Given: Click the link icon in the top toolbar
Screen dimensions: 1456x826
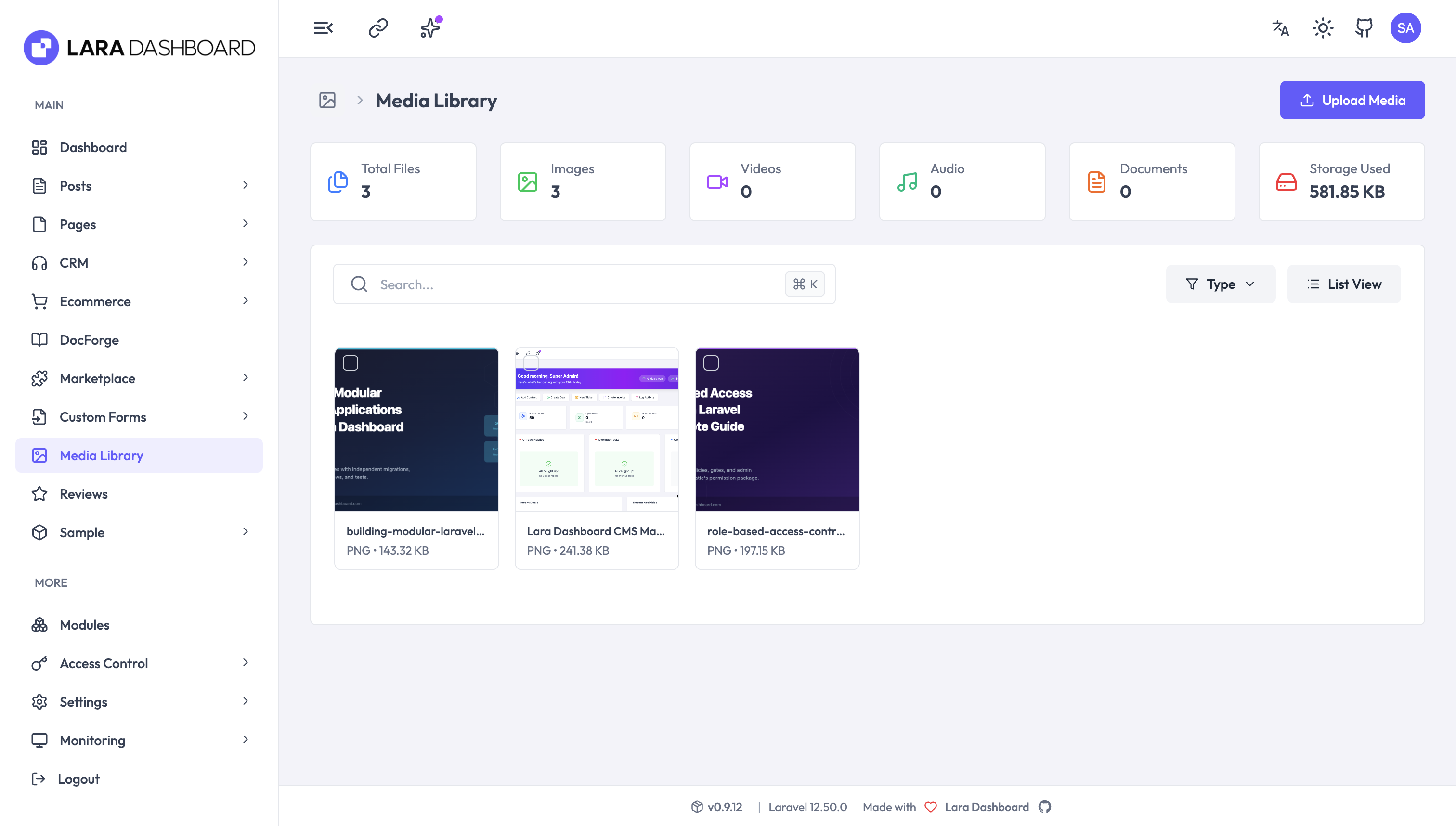Looking at the screenshot, I should (x=377, y=27).
